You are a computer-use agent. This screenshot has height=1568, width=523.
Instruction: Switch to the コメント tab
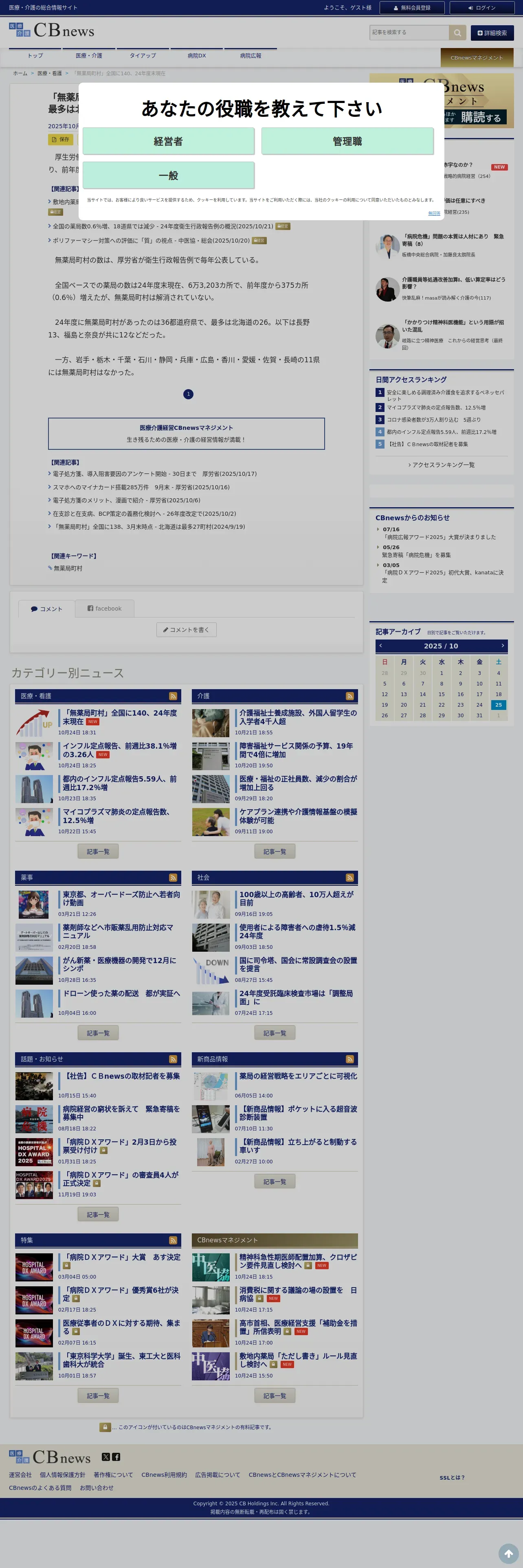pos(46,609)
